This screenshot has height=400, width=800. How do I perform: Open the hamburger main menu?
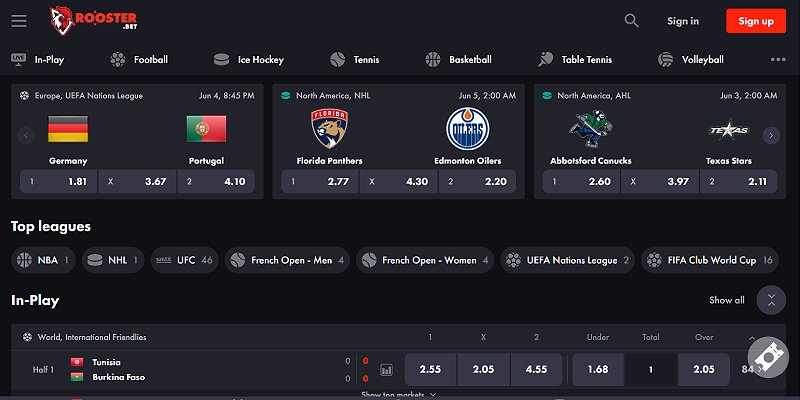(19, 21)
